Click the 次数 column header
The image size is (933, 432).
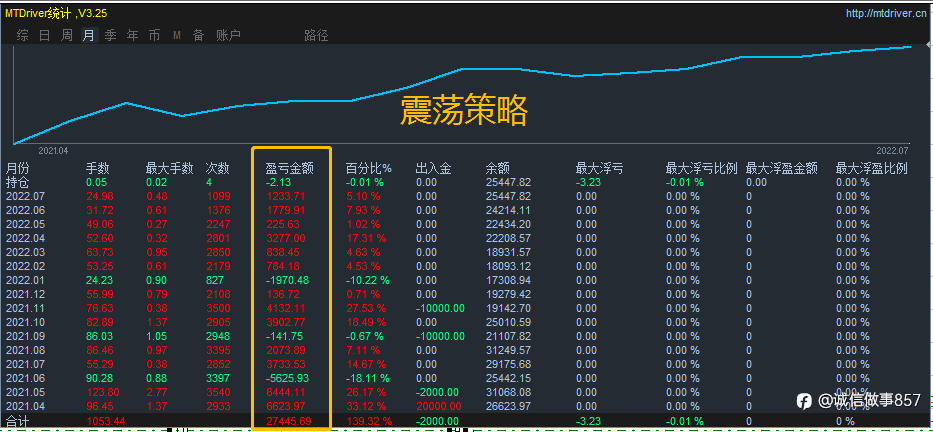217,169
